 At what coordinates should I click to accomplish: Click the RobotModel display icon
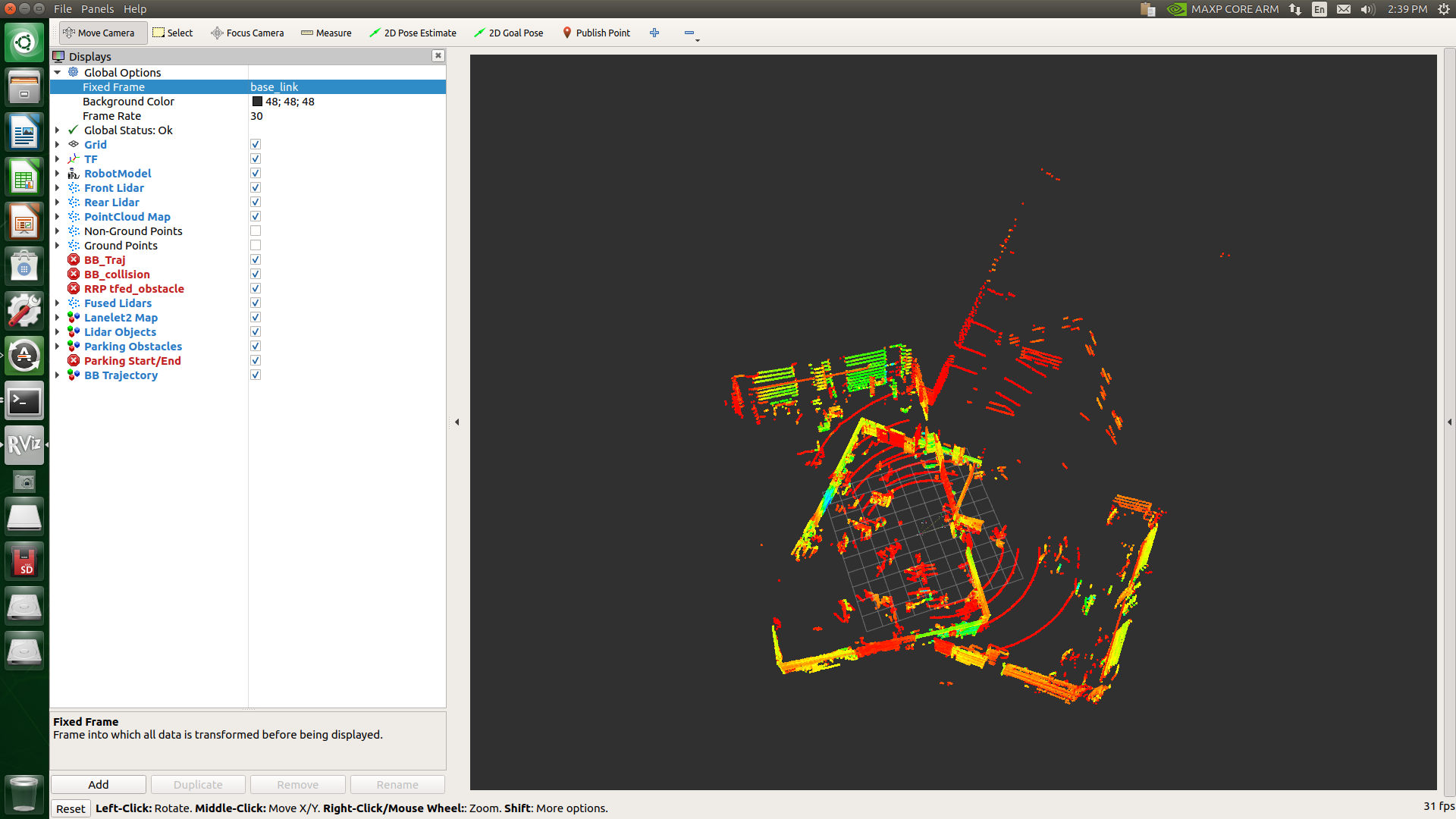(x=74, y=173)
